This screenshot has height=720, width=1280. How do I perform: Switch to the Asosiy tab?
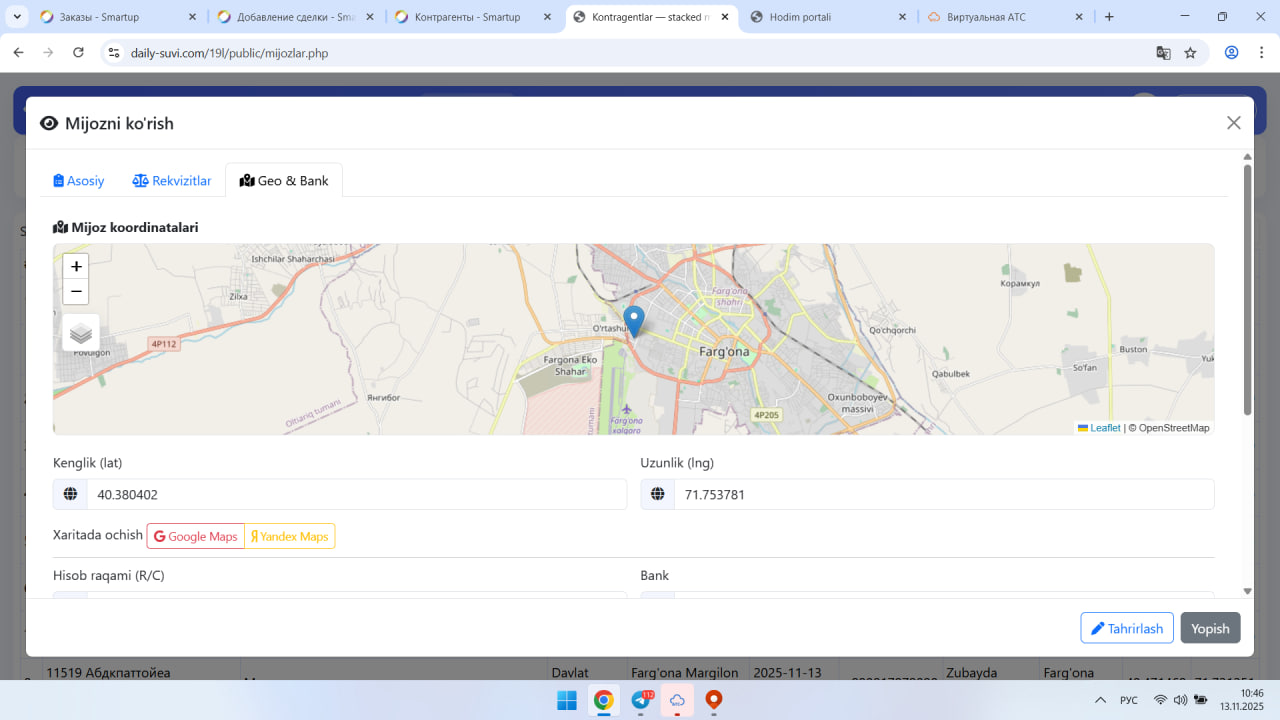(x=79, y=181)
